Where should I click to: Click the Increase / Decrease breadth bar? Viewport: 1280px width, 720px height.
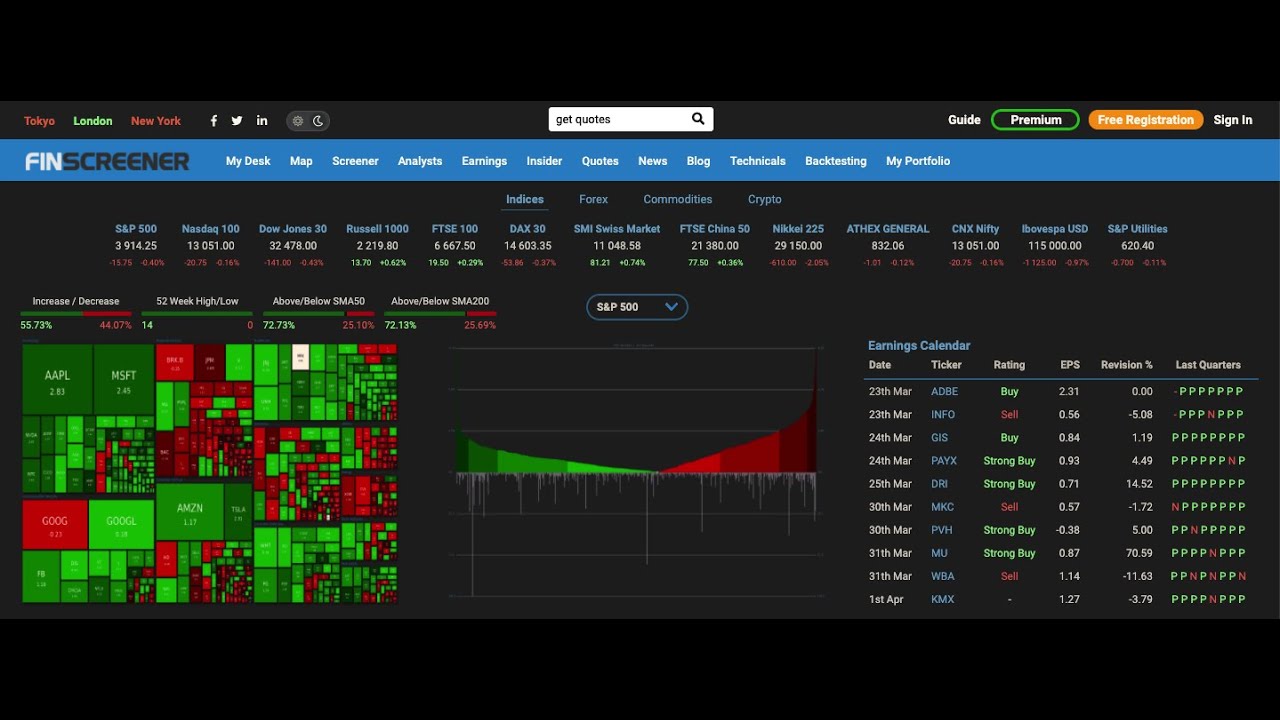click(76, 313)
